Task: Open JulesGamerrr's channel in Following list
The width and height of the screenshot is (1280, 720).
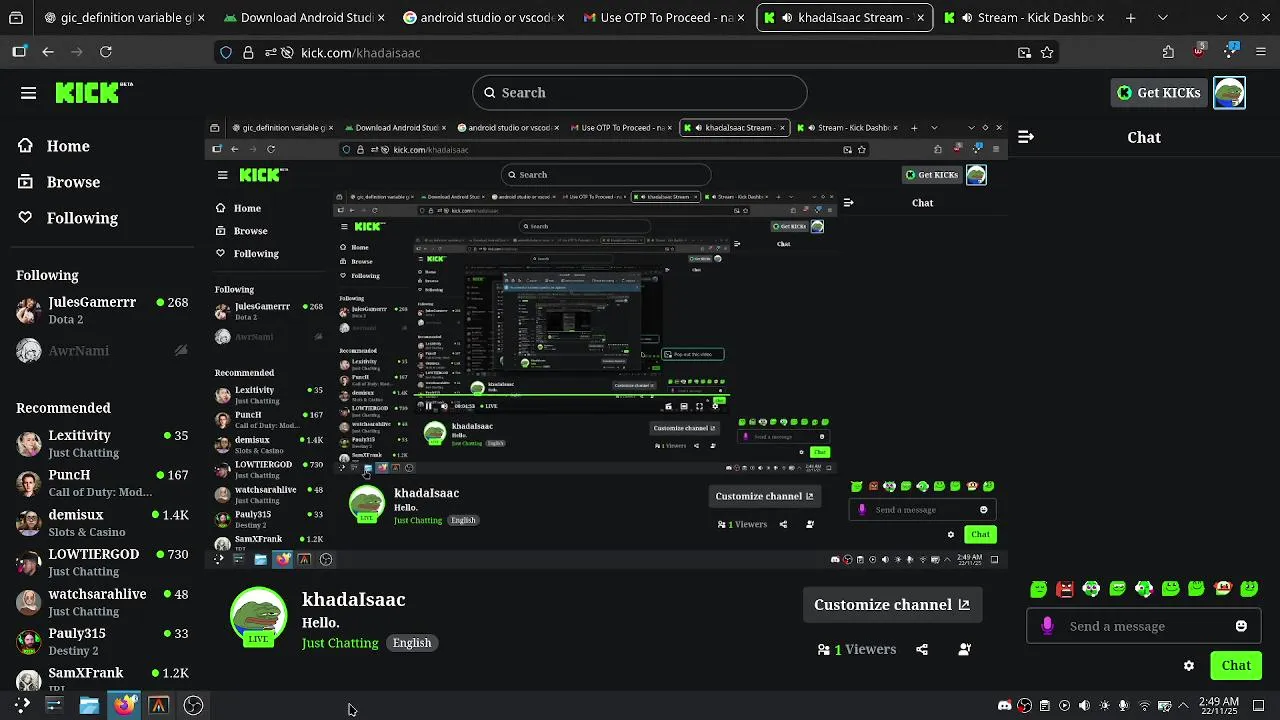Action: point(102,310)
